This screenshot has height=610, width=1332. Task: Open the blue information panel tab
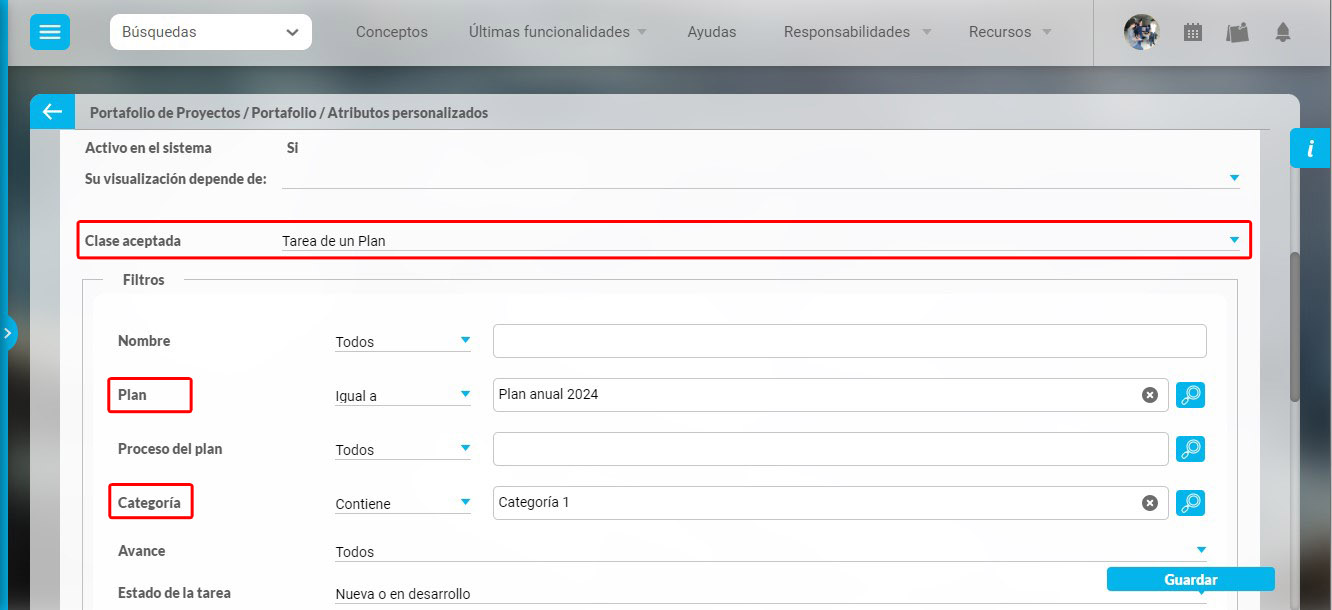[1310, 148]
